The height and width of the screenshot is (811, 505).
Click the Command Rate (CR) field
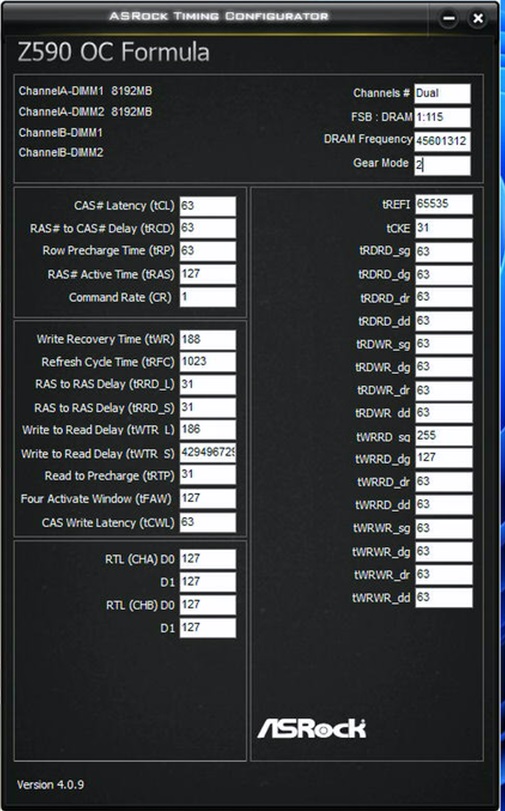pyautogui.click(x=207, y=297)
